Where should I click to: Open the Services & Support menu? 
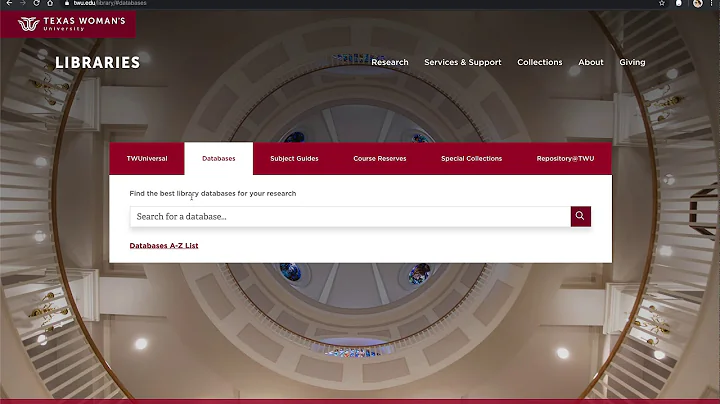[x=462, y=62]
